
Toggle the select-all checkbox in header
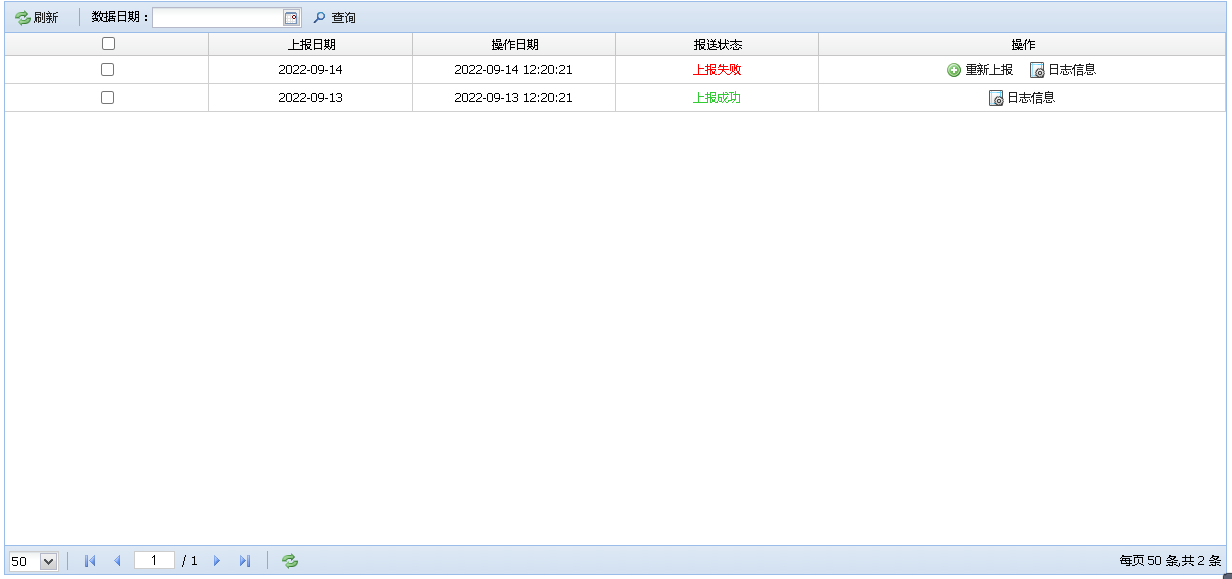pos(108,43)
